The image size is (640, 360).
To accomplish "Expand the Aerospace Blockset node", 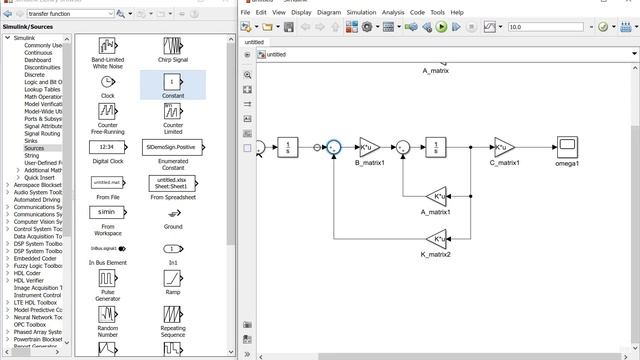I will [x=7, y=185].
